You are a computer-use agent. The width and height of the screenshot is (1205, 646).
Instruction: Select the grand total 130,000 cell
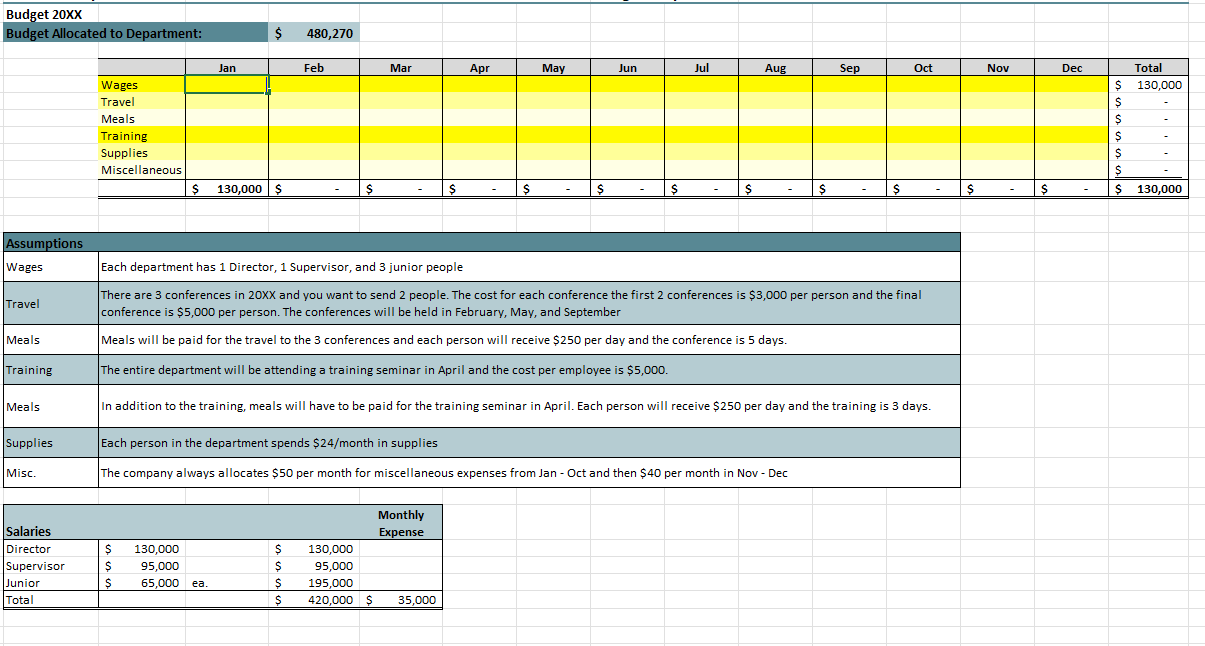coord(1148,188)
